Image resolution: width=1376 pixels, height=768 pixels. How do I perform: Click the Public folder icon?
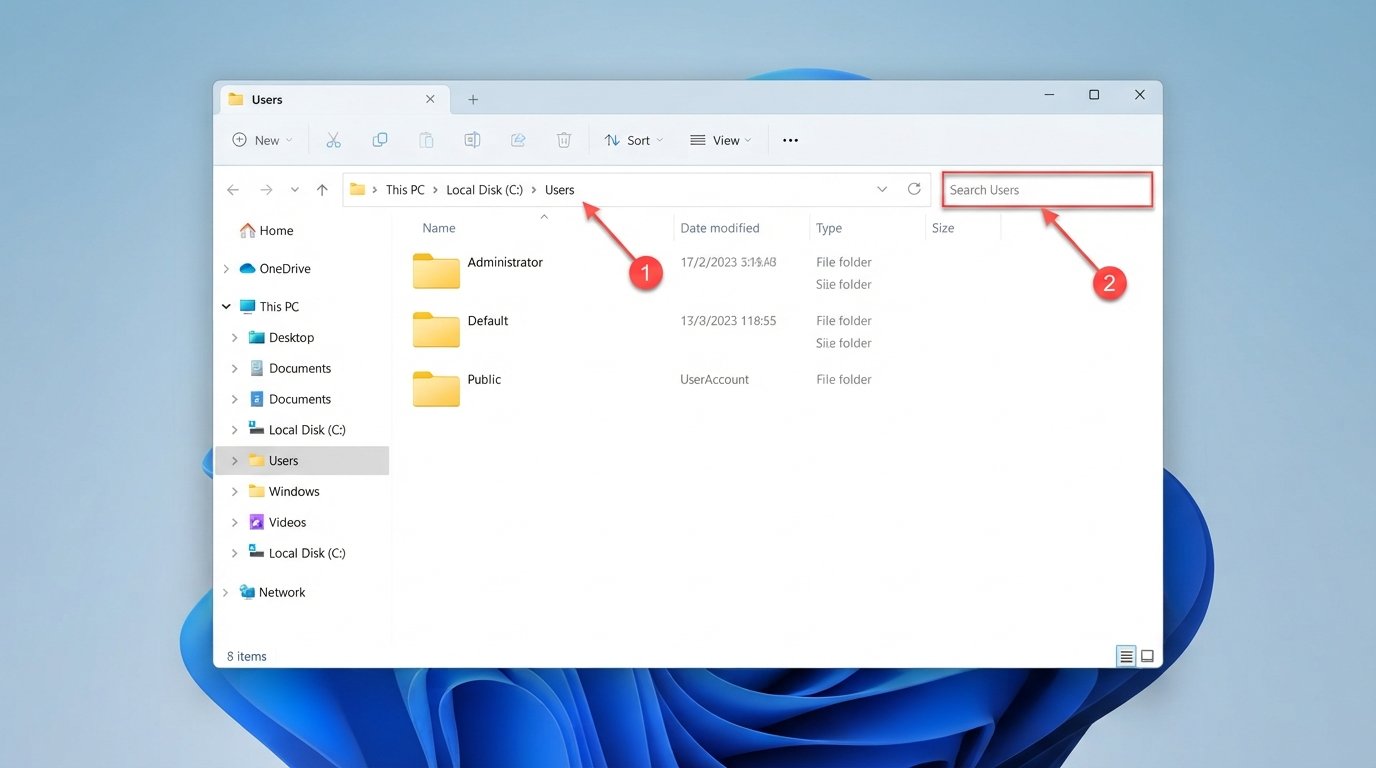tap(436, 388)
